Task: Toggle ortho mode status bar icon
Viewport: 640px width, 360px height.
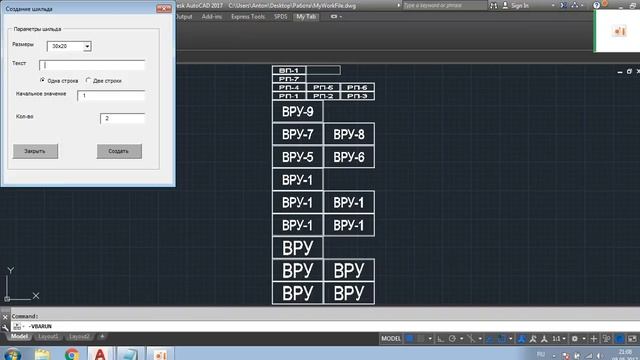Action: click(441, 338)
